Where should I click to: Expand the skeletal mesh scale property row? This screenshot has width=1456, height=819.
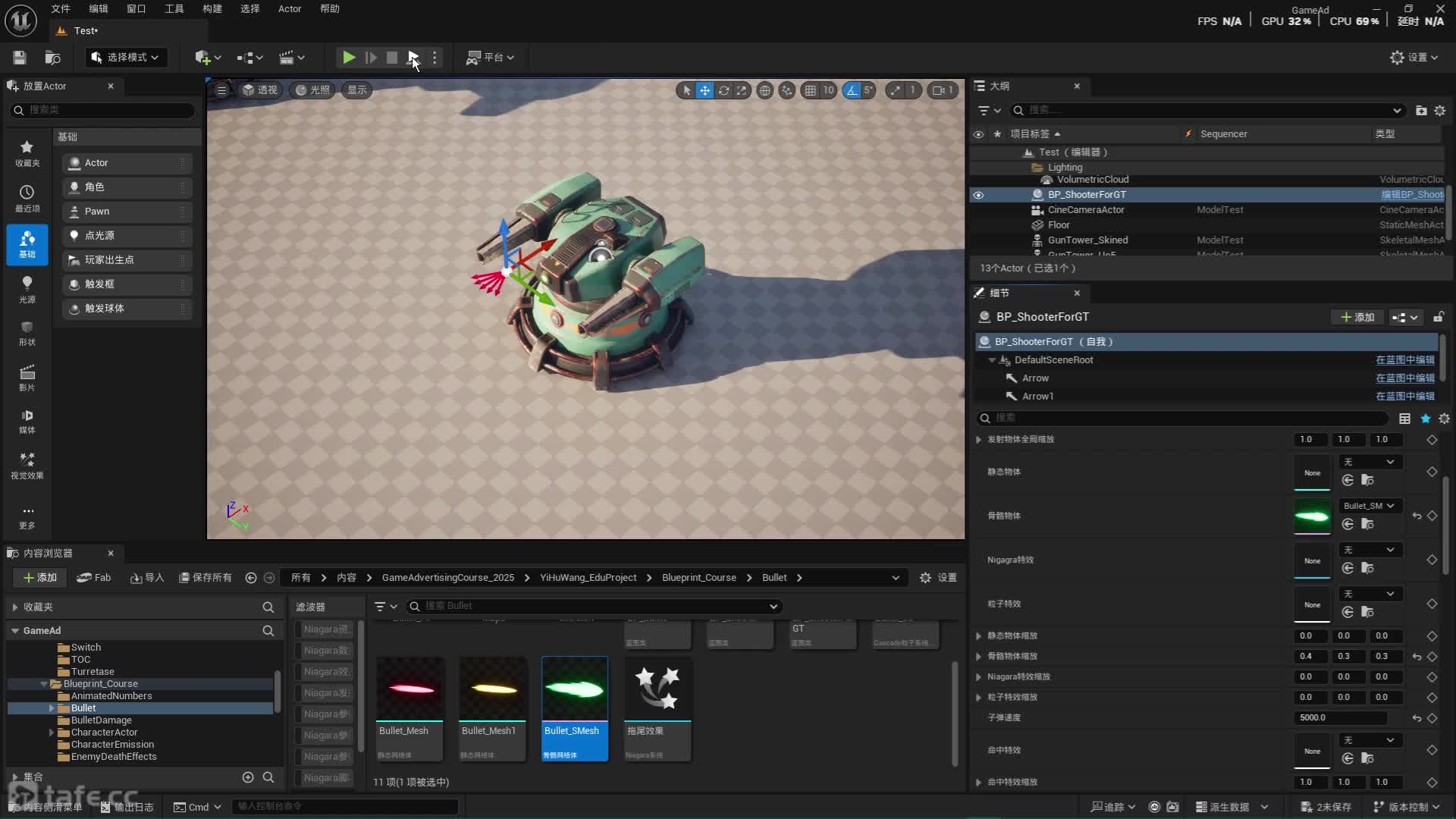pyautogui.click(x=978, y=656)
